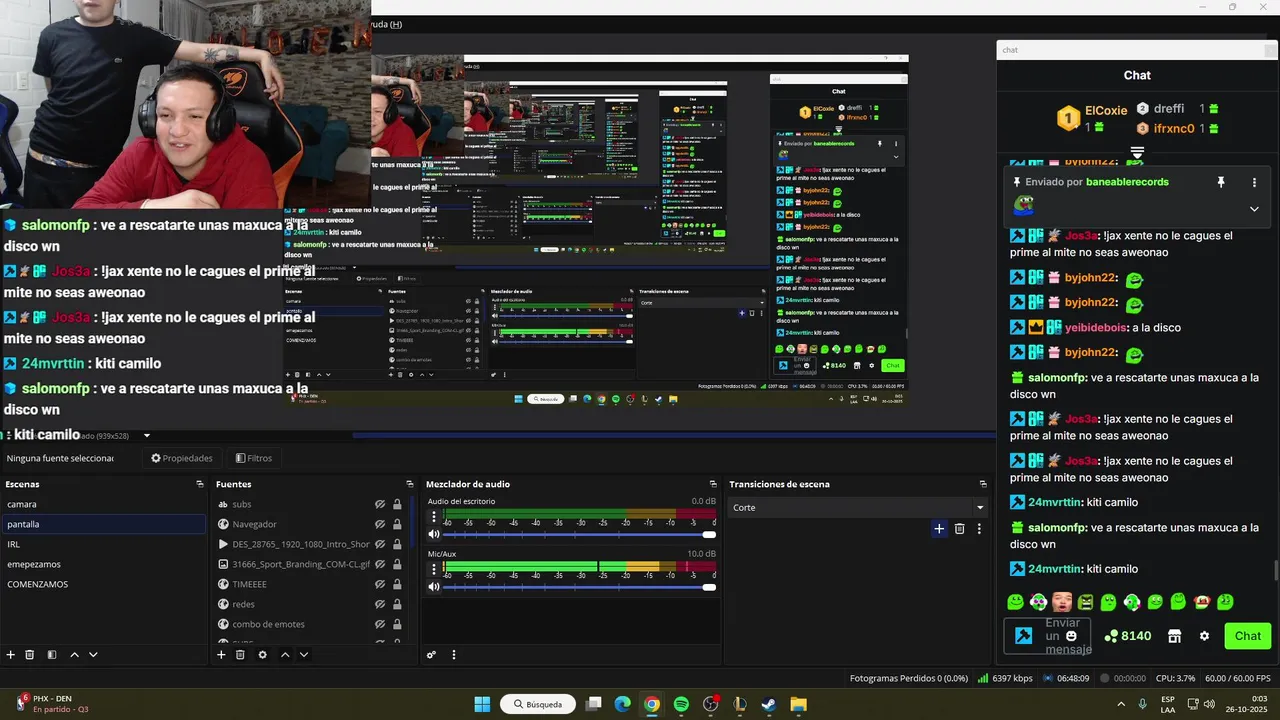Screen dimensions: 1280x720
Task: Open scene filters icon in Escenas toolbar
Action: point(52,655)
